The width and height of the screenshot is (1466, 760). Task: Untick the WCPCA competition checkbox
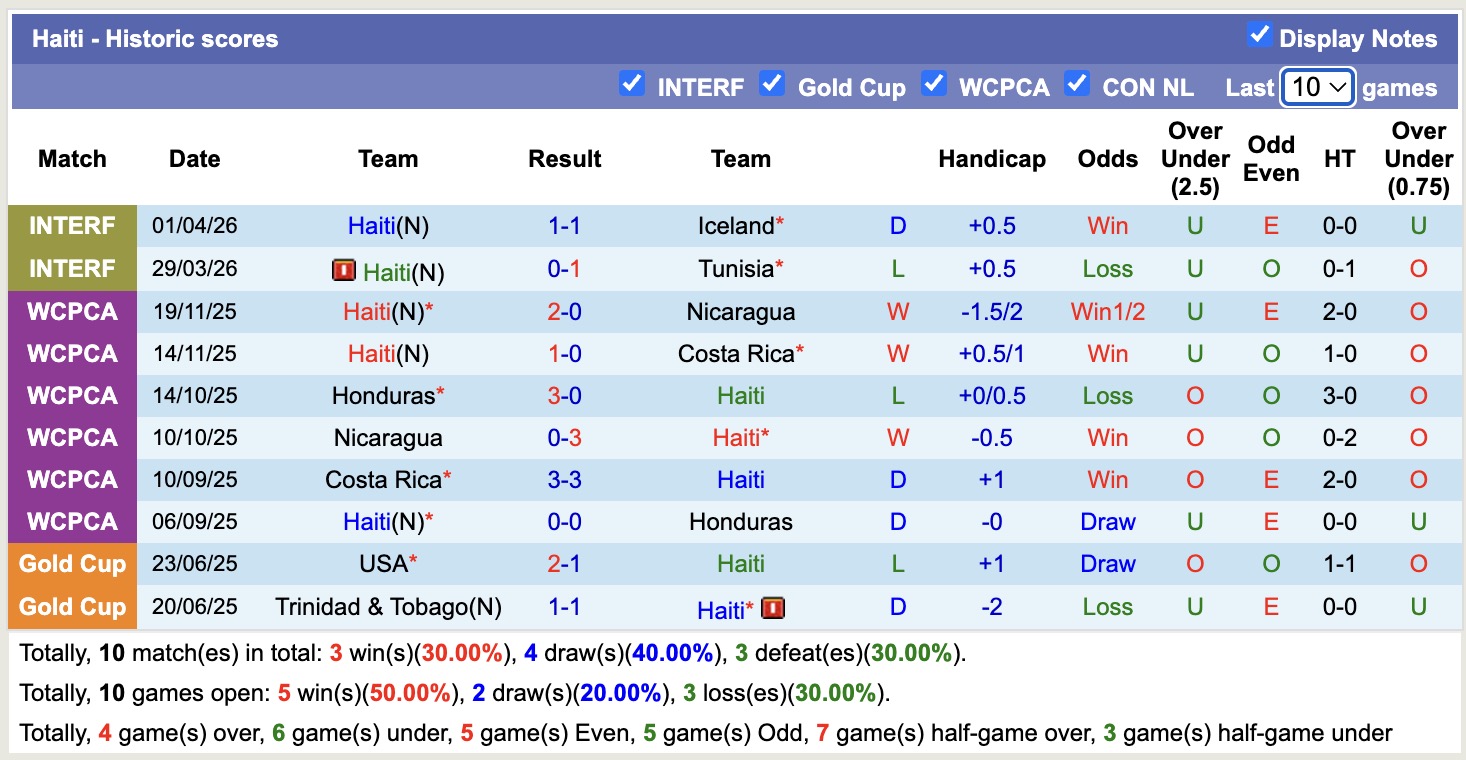click(x=933, y=83)
